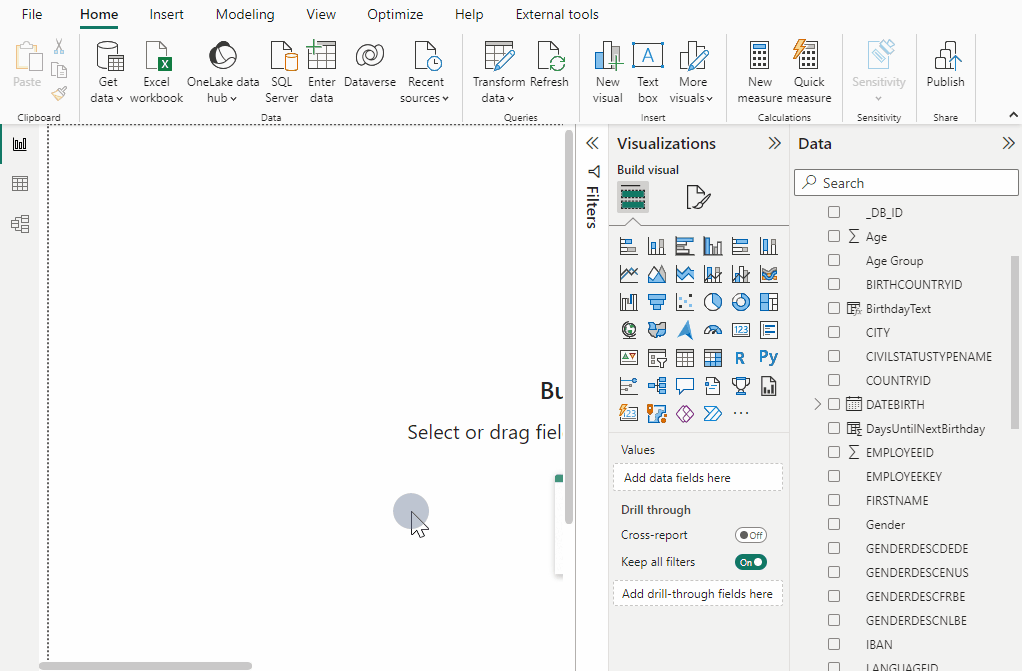The width and height of the screenshot is (1022, 671).
Task: Switch to Table view in left sidebar
Action: pos(20,184)
